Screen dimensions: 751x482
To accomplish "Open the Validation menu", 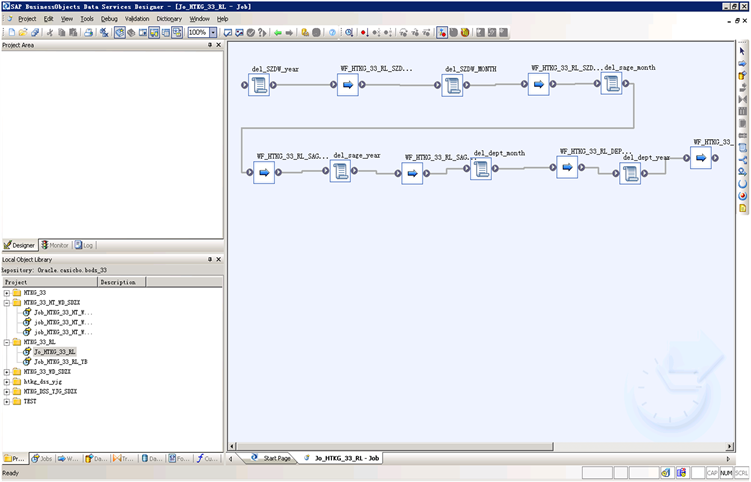I will click(x=137, y=19).
